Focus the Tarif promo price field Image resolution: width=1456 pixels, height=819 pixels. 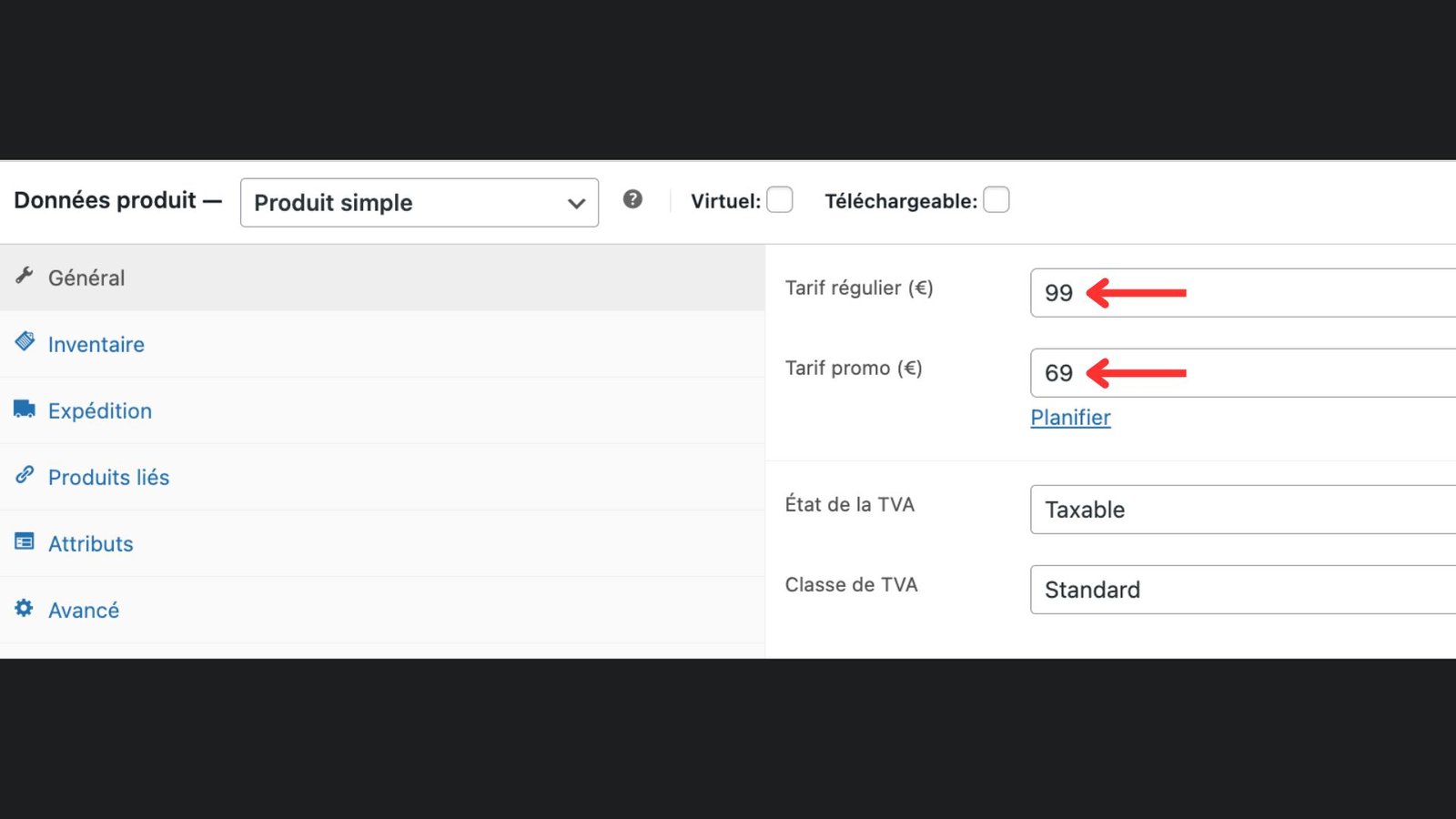tap(1243, 373)
